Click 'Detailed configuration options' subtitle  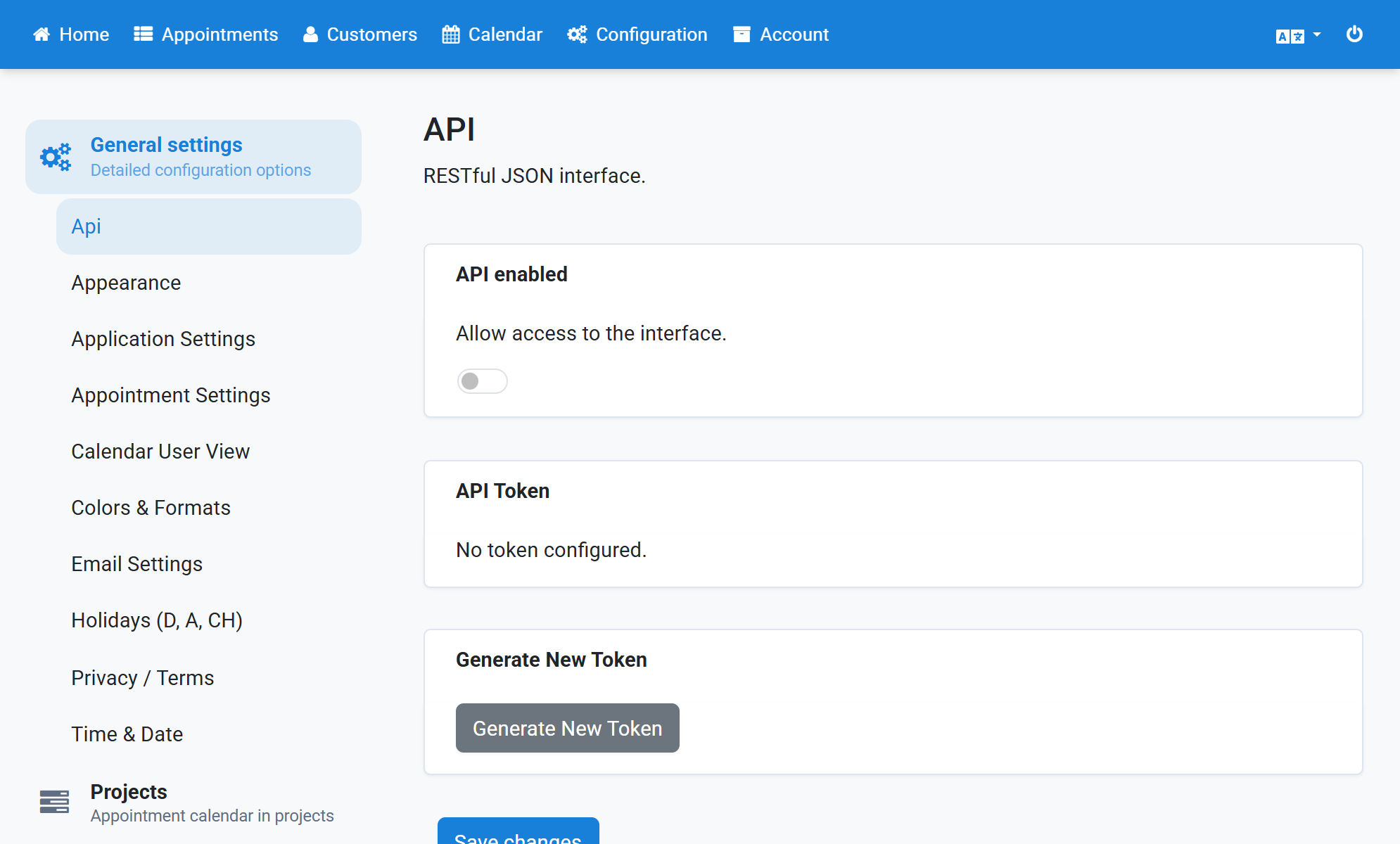pos(201,170)
